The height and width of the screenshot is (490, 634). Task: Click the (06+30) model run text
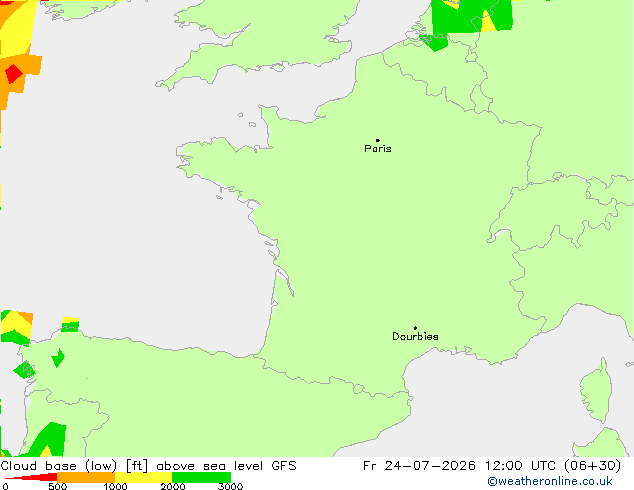592,466
